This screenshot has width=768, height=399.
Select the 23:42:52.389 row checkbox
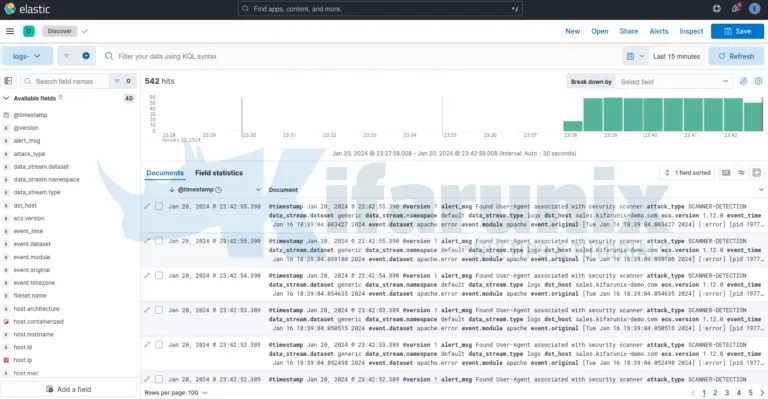click(x=159, y=379)
